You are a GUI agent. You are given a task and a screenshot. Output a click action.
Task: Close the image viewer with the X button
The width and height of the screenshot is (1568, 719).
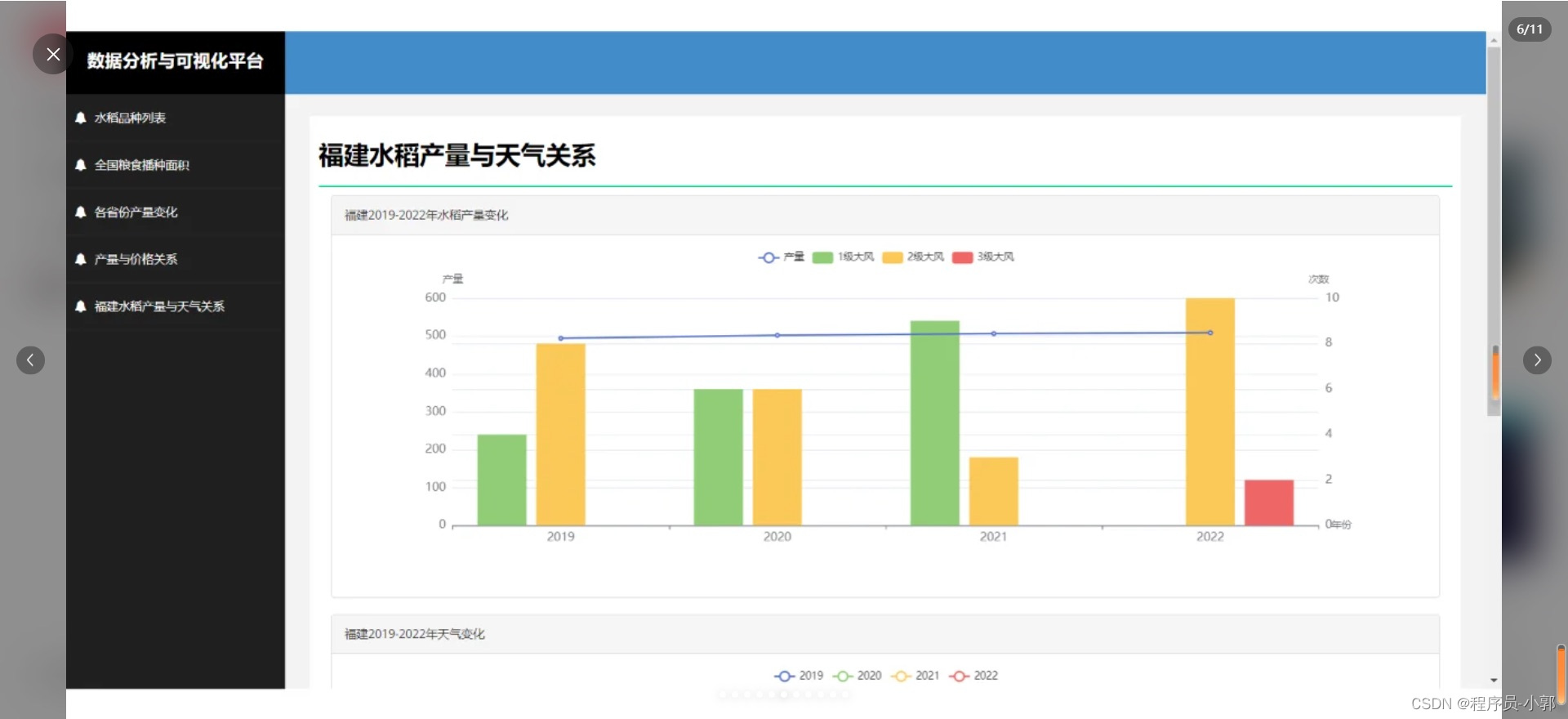click(53, 54)
